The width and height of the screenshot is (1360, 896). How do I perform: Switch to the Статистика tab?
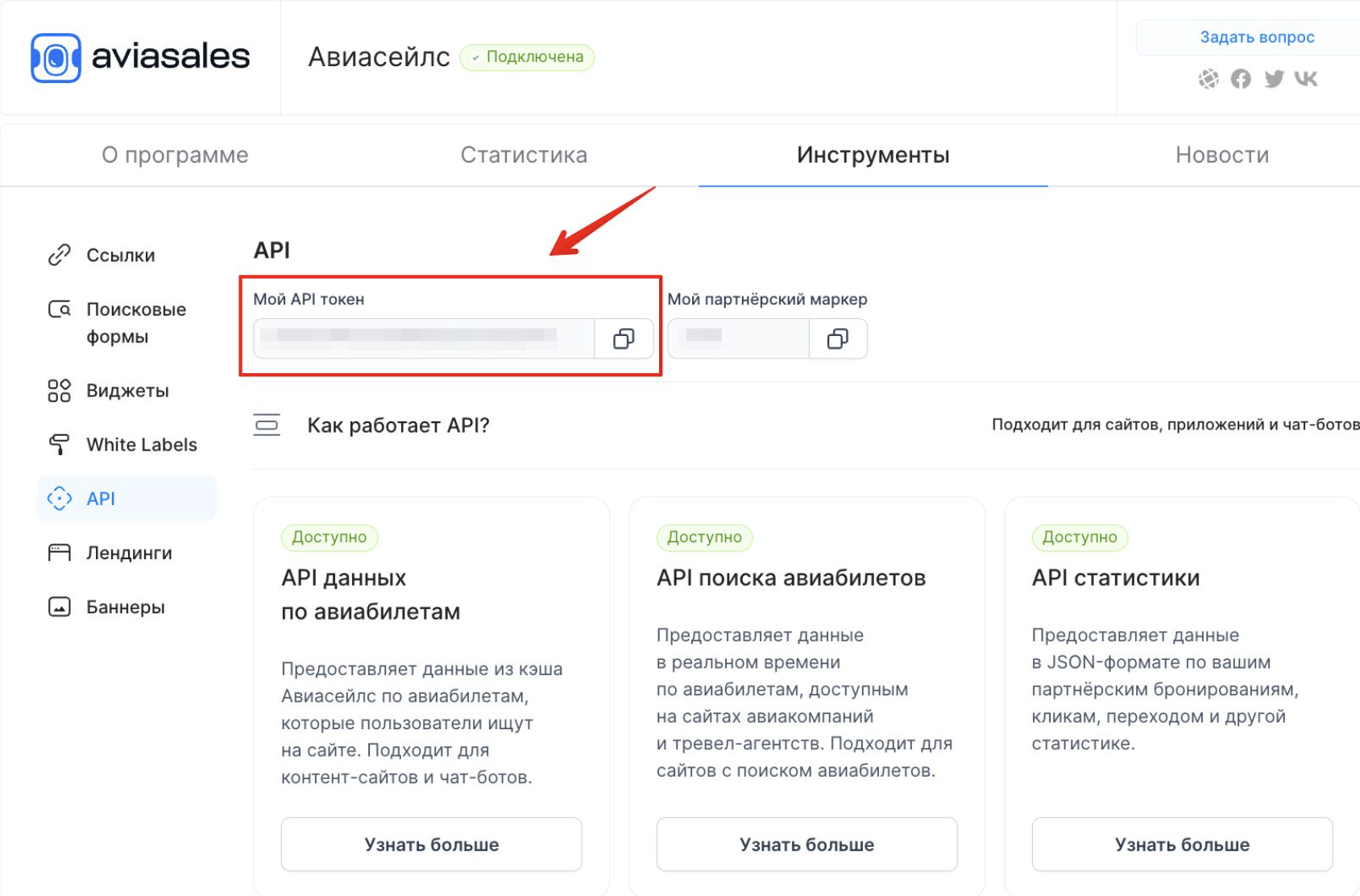click(524, 155)
